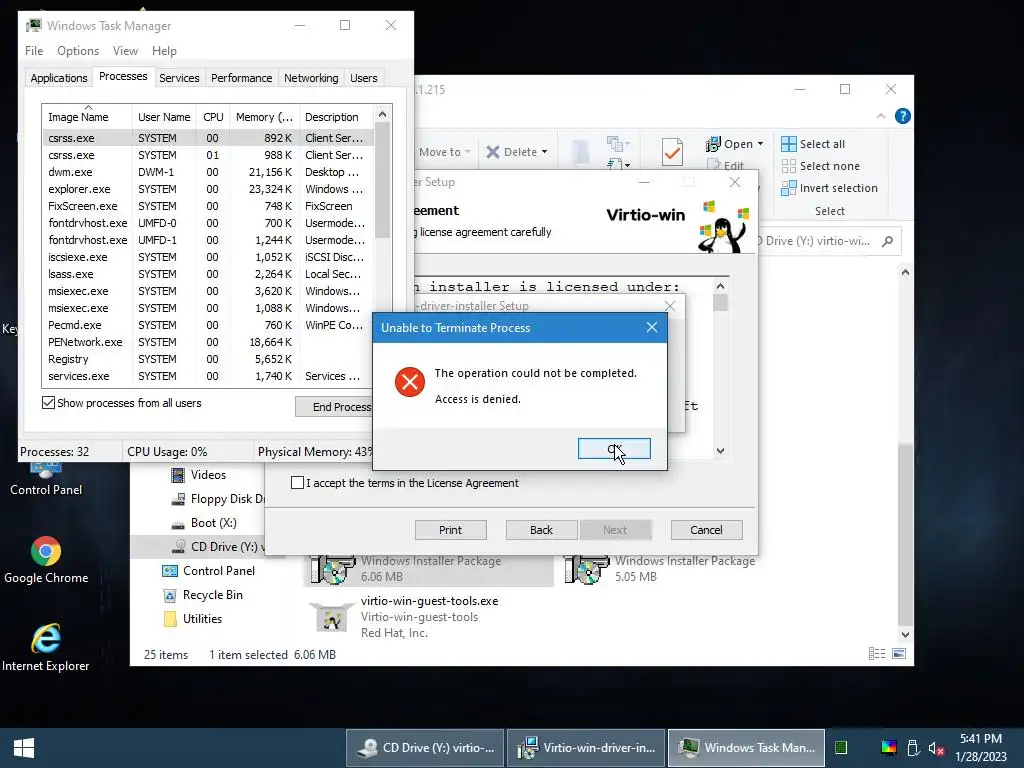This screenshot has width=1024, height=768.
Task: Click search magnifier in Explorer search box
Action: [x=887, y=241]
